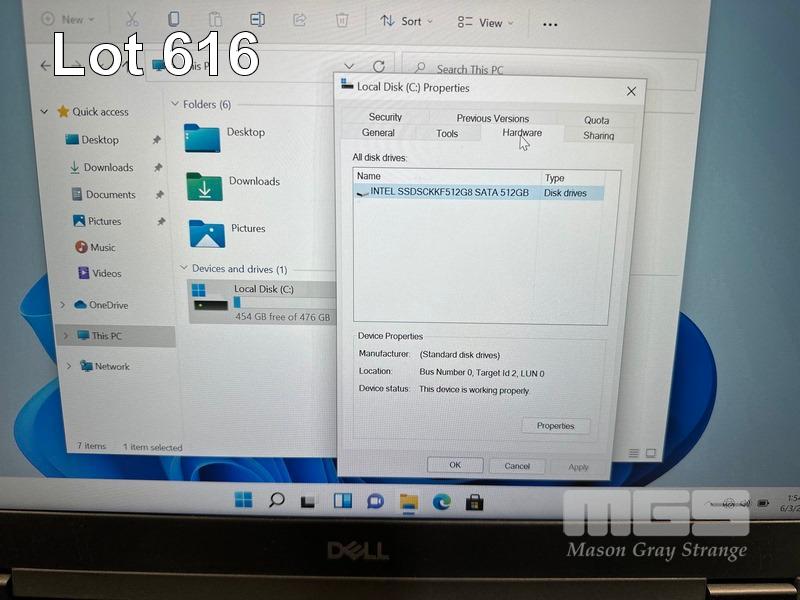Open the Sort dropdown menu
The image size is (800, 600).
(x=406, y=21)
